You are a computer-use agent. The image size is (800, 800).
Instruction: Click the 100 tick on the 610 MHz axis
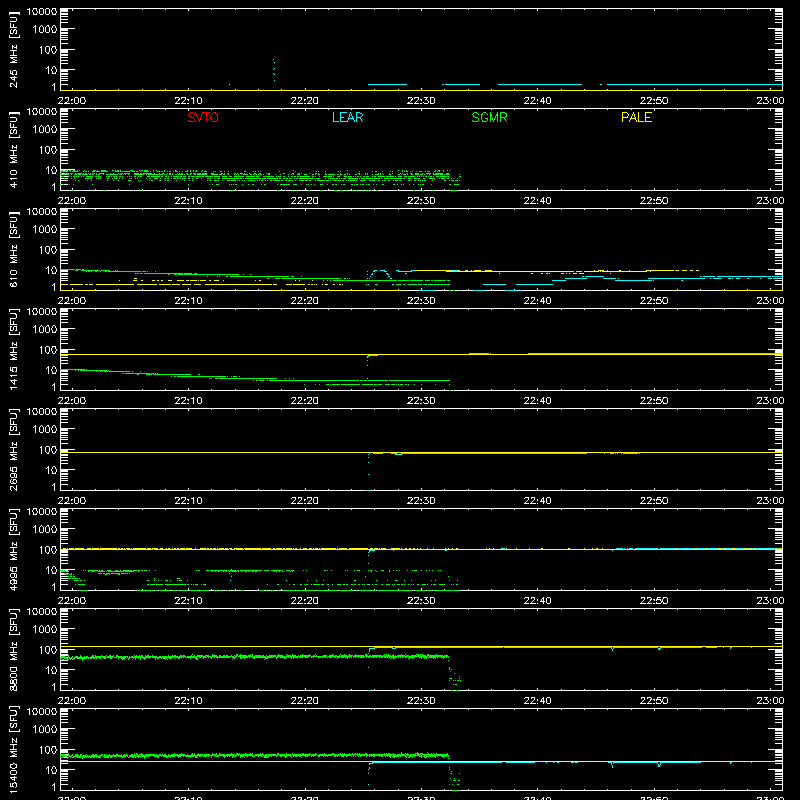48,250
